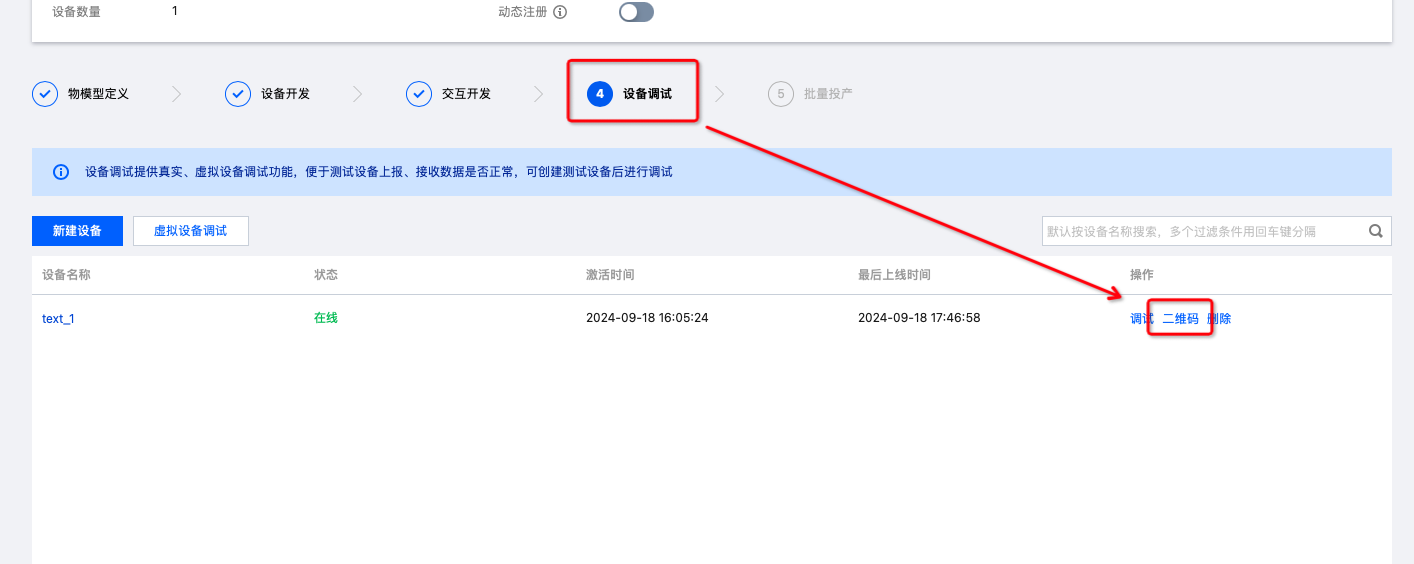Open the text_1 device link
The width and height of the screenshot is (1414, 564).
(x=58, y=319)
